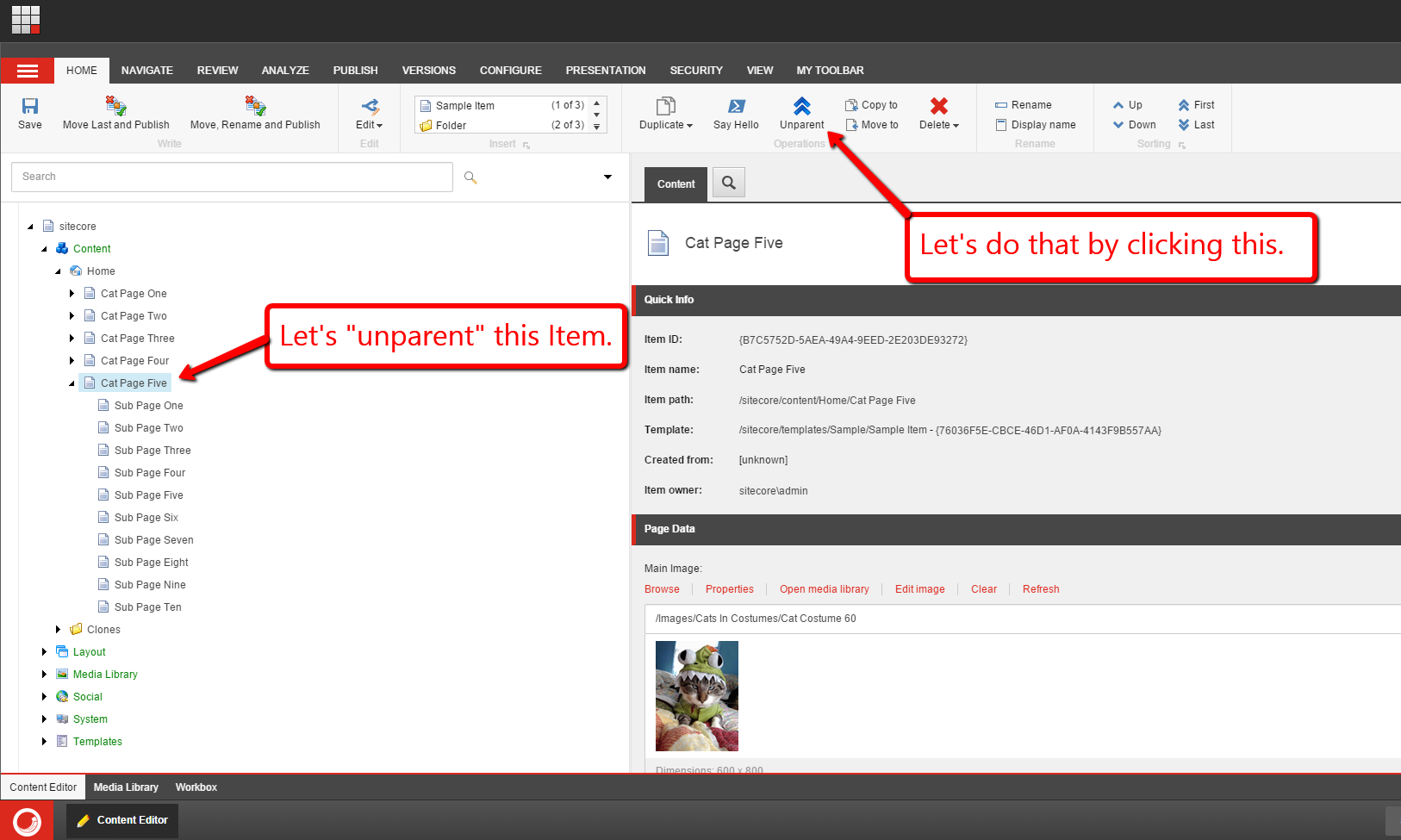The height and width of the screenshot is (840, 1401).
Task: Click the Unparent operation icon
Action: (801, 106)
